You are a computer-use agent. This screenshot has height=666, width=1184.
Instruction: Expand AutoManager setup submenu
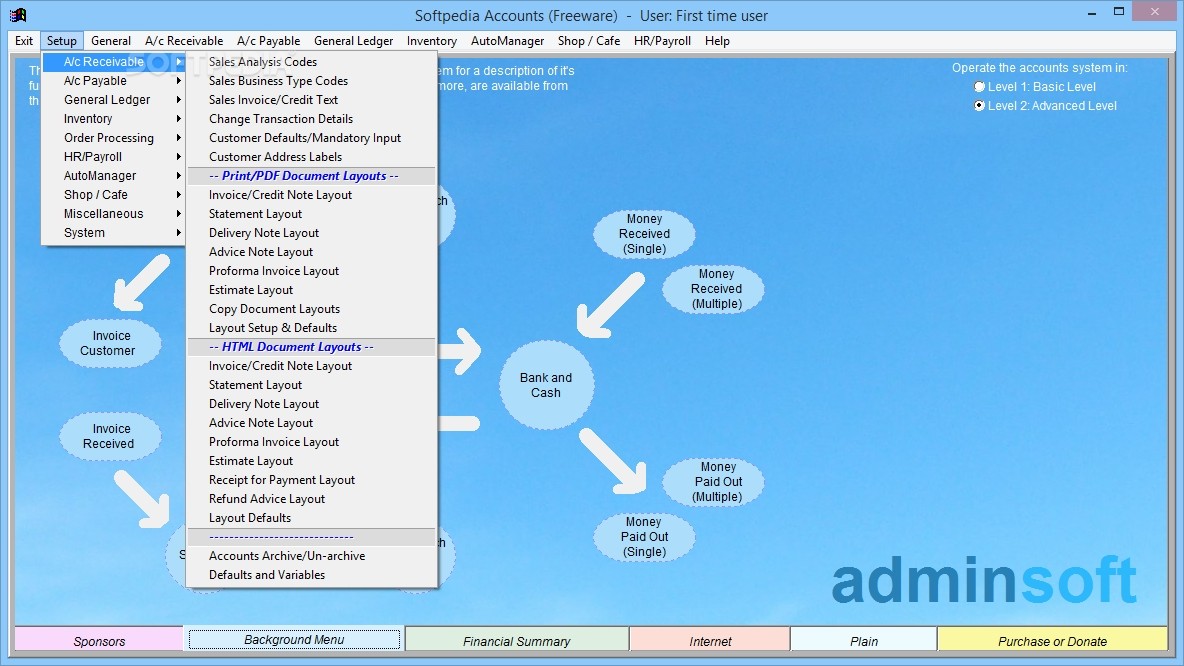pos(113,175)
